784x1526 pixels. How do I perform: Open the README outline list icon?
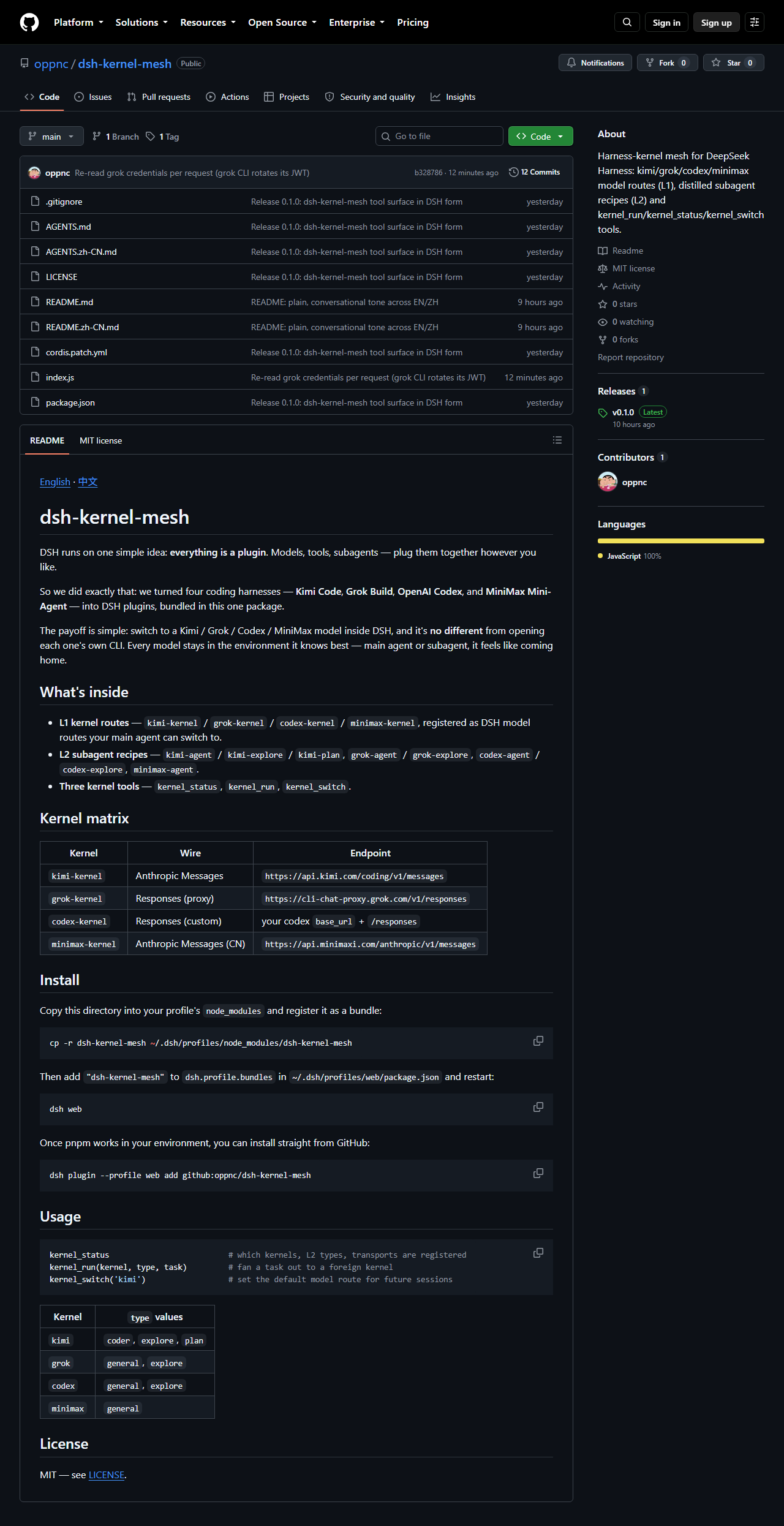[x=557, y=440]
